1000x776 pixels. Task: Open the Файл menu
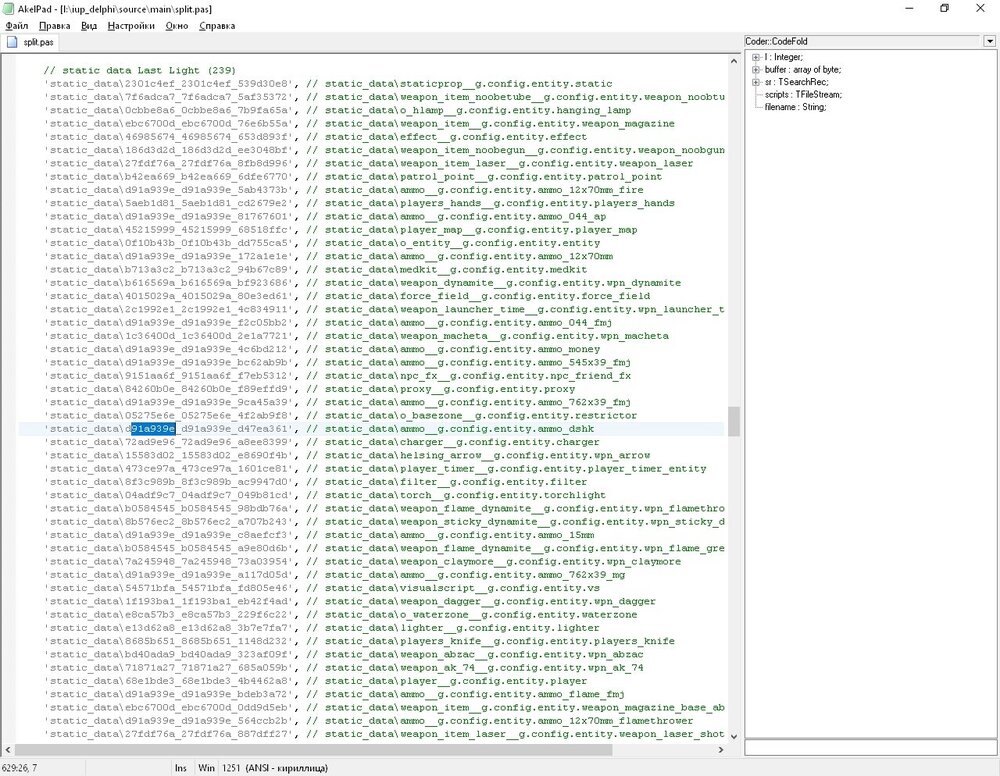(x=17, y=25)
